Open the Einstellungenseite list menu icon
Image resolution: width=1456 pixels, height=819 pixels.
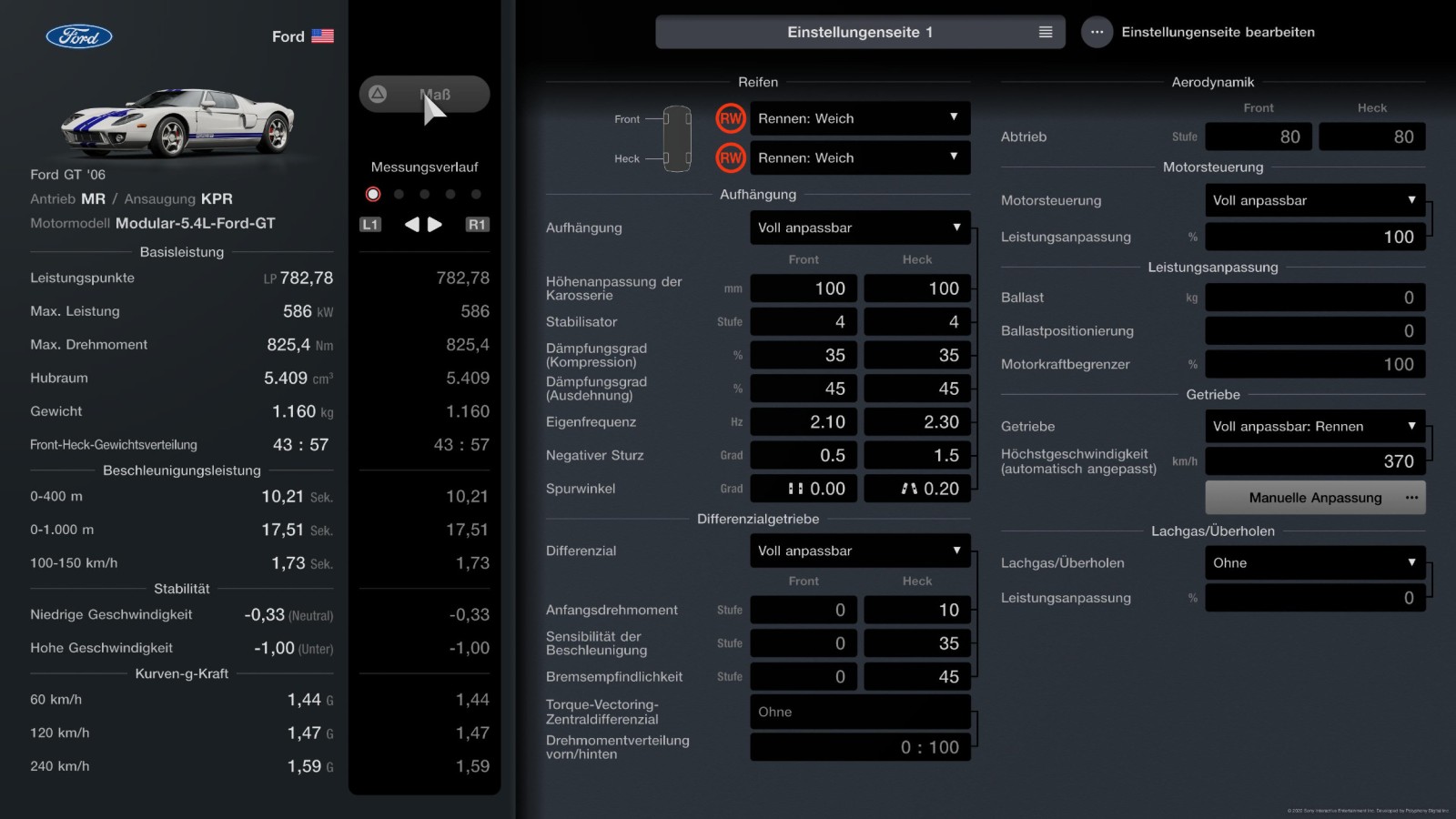pyautogui.click(x=1046, y=32)
